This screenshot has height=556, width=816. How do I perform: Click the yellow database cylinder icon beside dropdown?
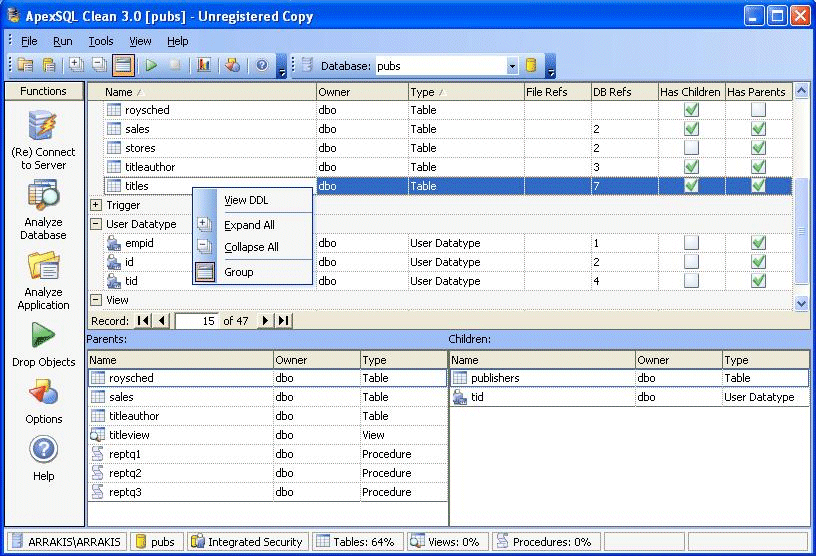531,66
